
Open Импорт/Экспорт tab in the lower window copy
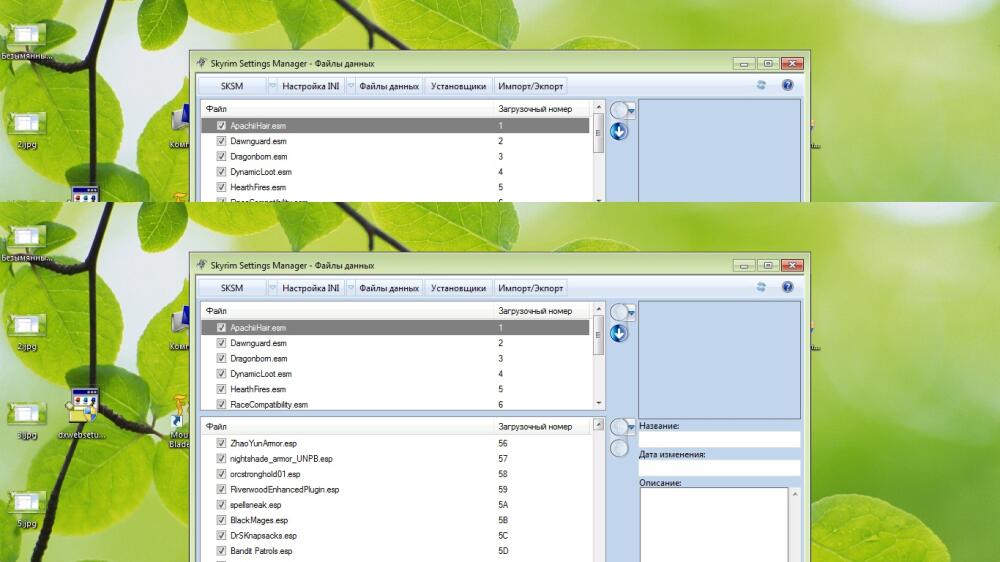pyautogui.click(x=531, y=288)
